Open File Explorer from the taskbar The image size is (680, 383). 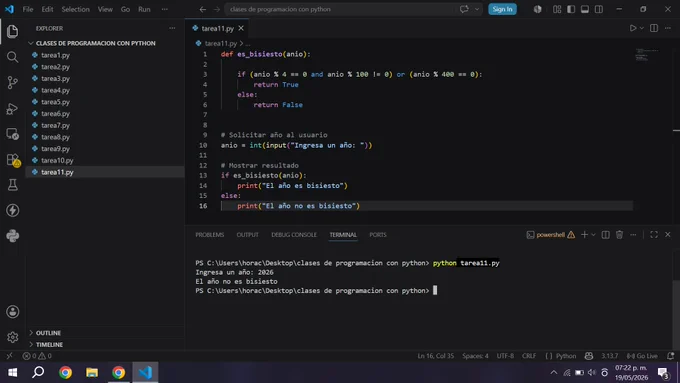(x=92, y=373)
